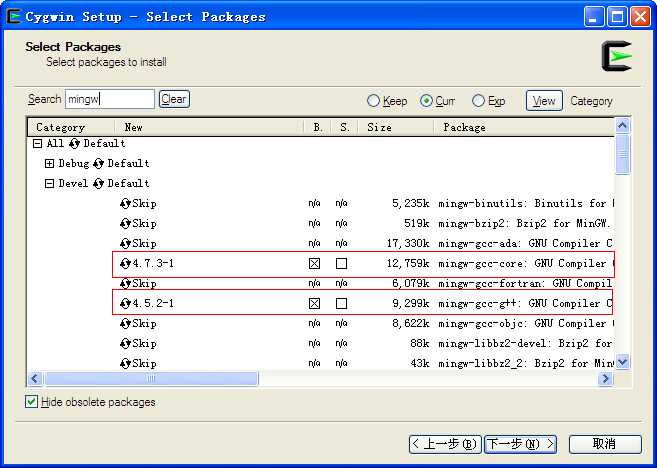Click New column header
This screenshot has width=657, height=468.
pos(210,127)
